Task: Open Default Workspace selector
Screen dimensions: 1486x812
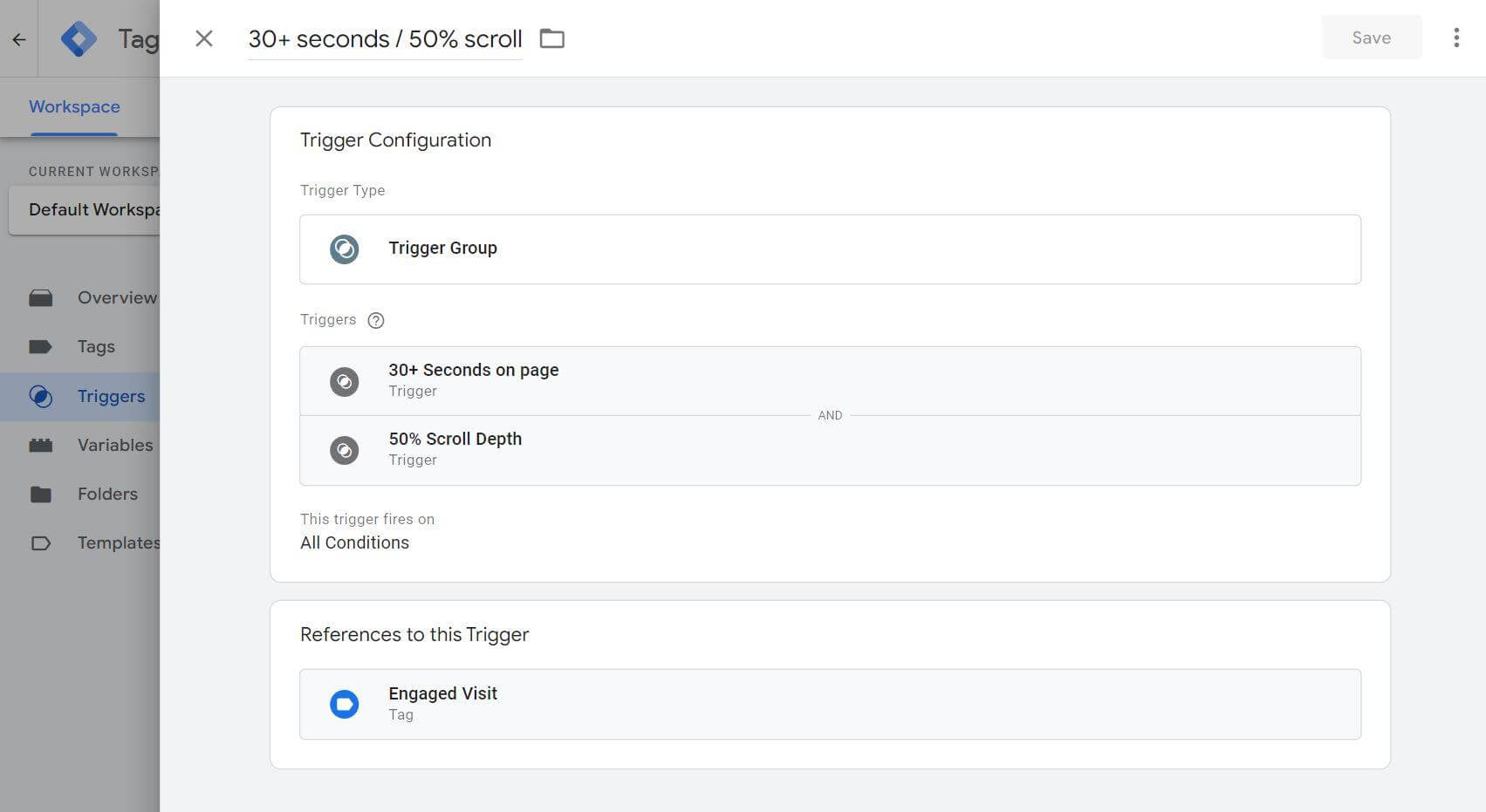Action: pyautogui.click(x=85, y=209)
